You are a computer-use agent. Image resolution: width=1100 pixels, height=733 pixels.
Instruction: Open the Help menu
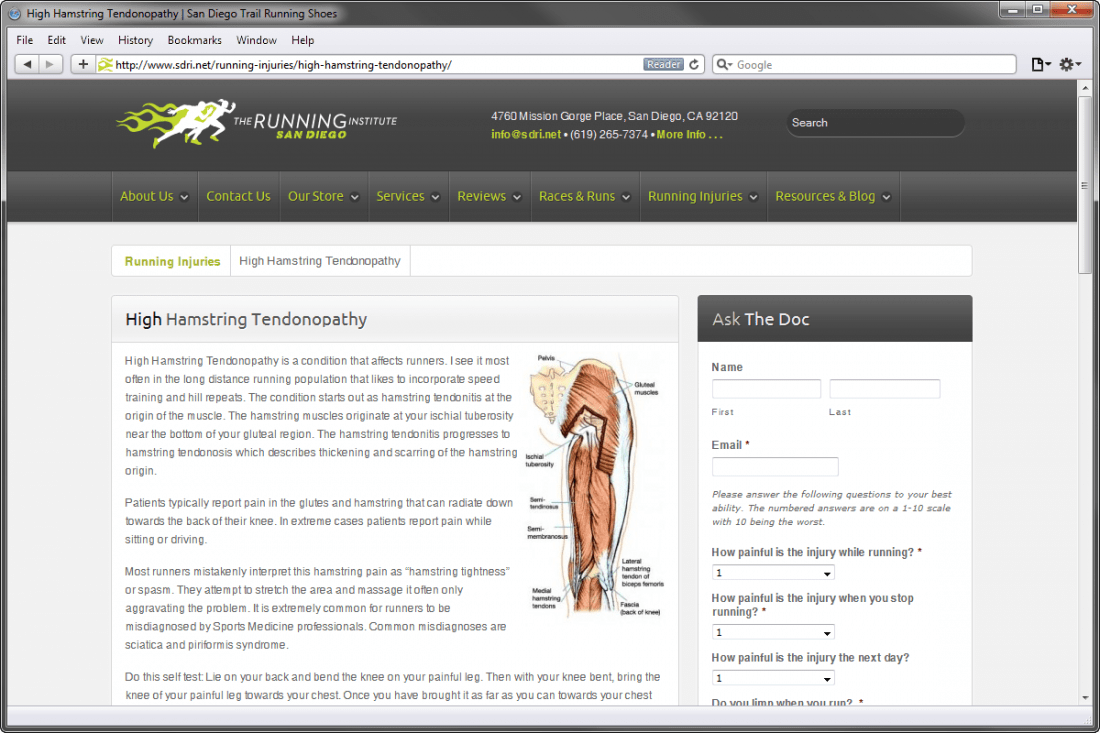[x=302, y=40]
